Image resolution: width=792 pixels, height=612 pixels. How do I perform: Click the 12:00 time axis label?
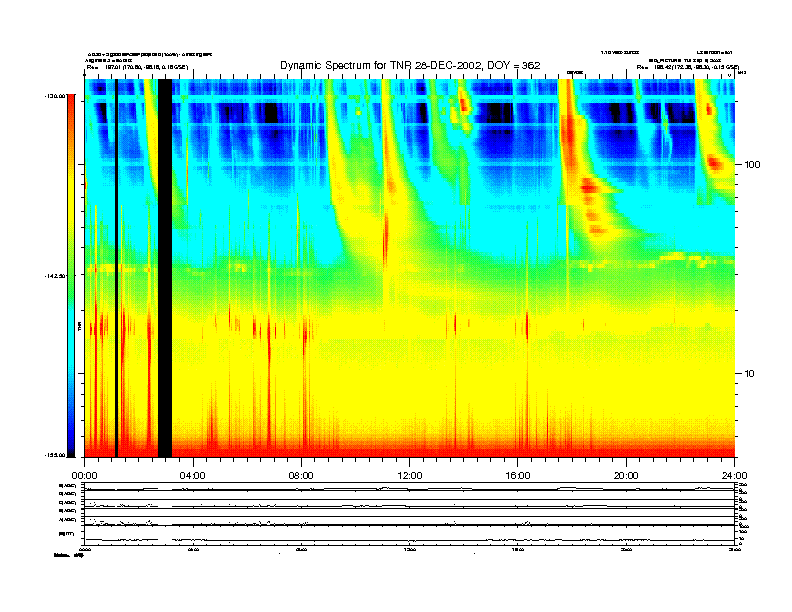pos(410,476)
